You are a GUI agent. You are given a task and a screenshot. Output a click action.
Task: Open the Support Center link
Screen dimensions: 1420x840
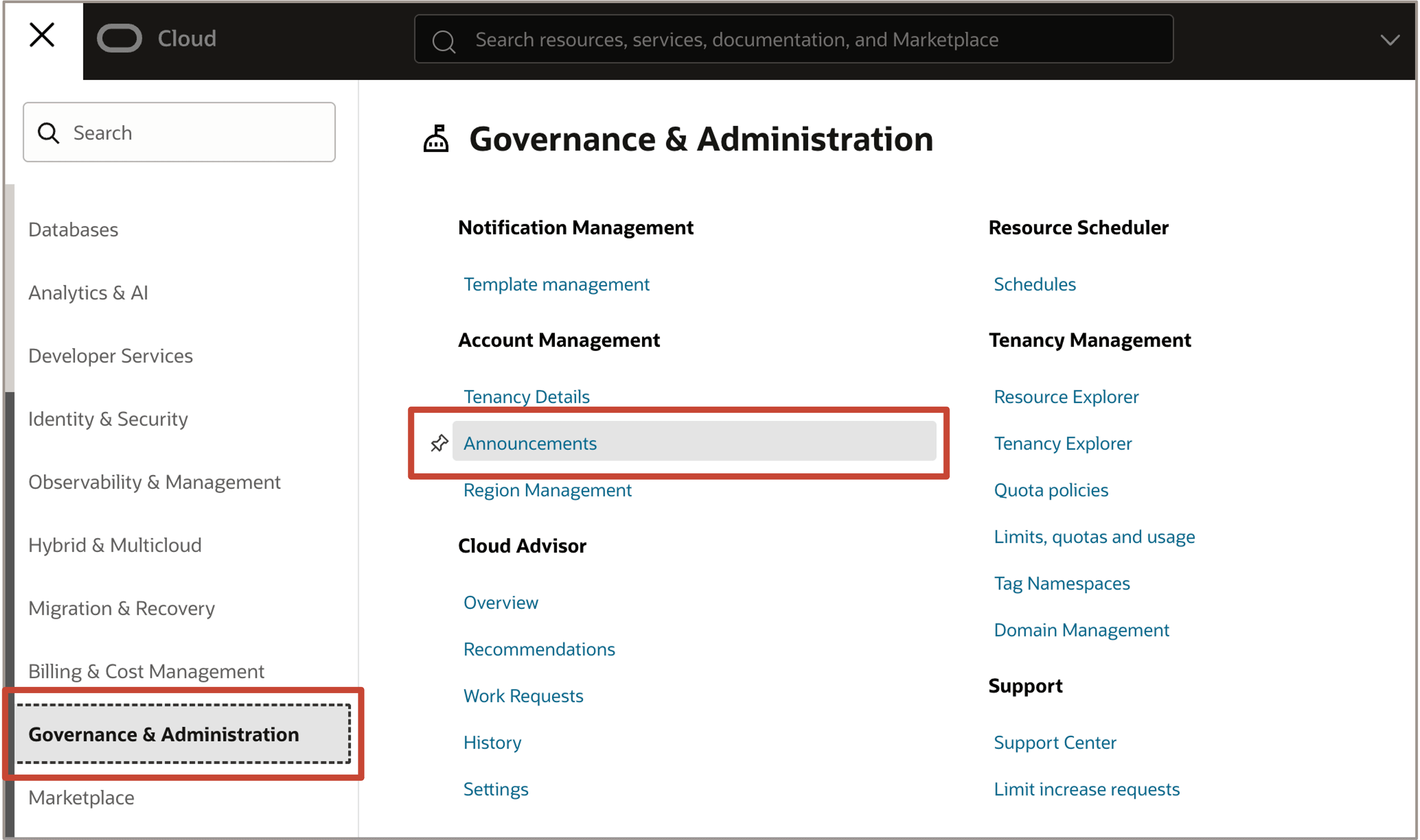tap(1055, 742)
